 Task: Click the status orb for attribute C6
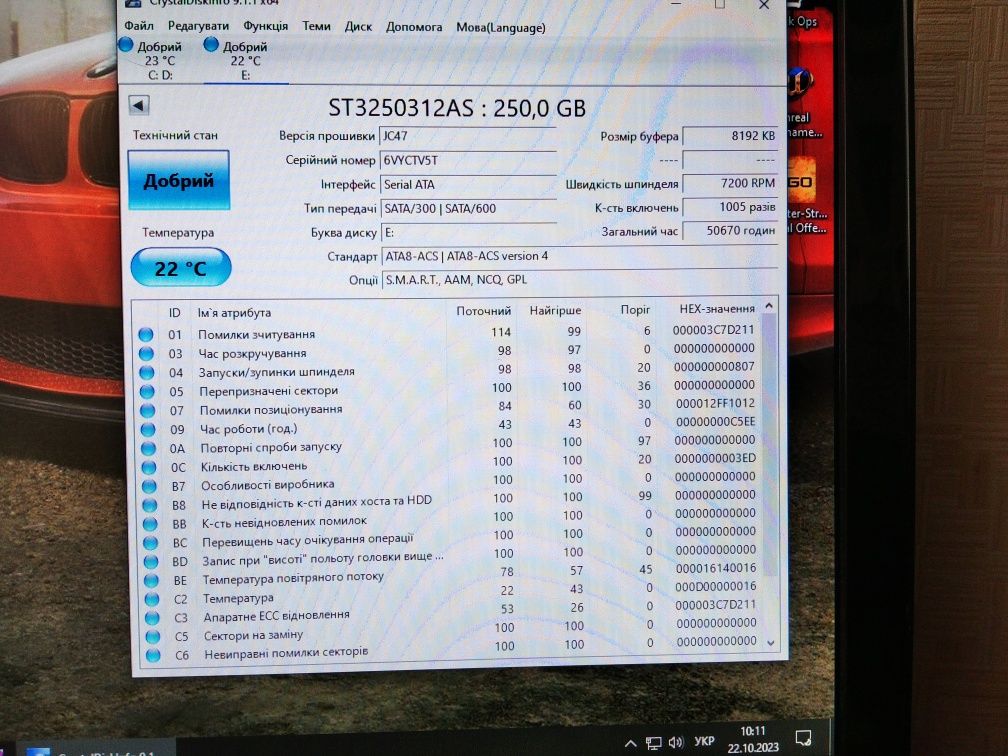(x=153, y=655)
